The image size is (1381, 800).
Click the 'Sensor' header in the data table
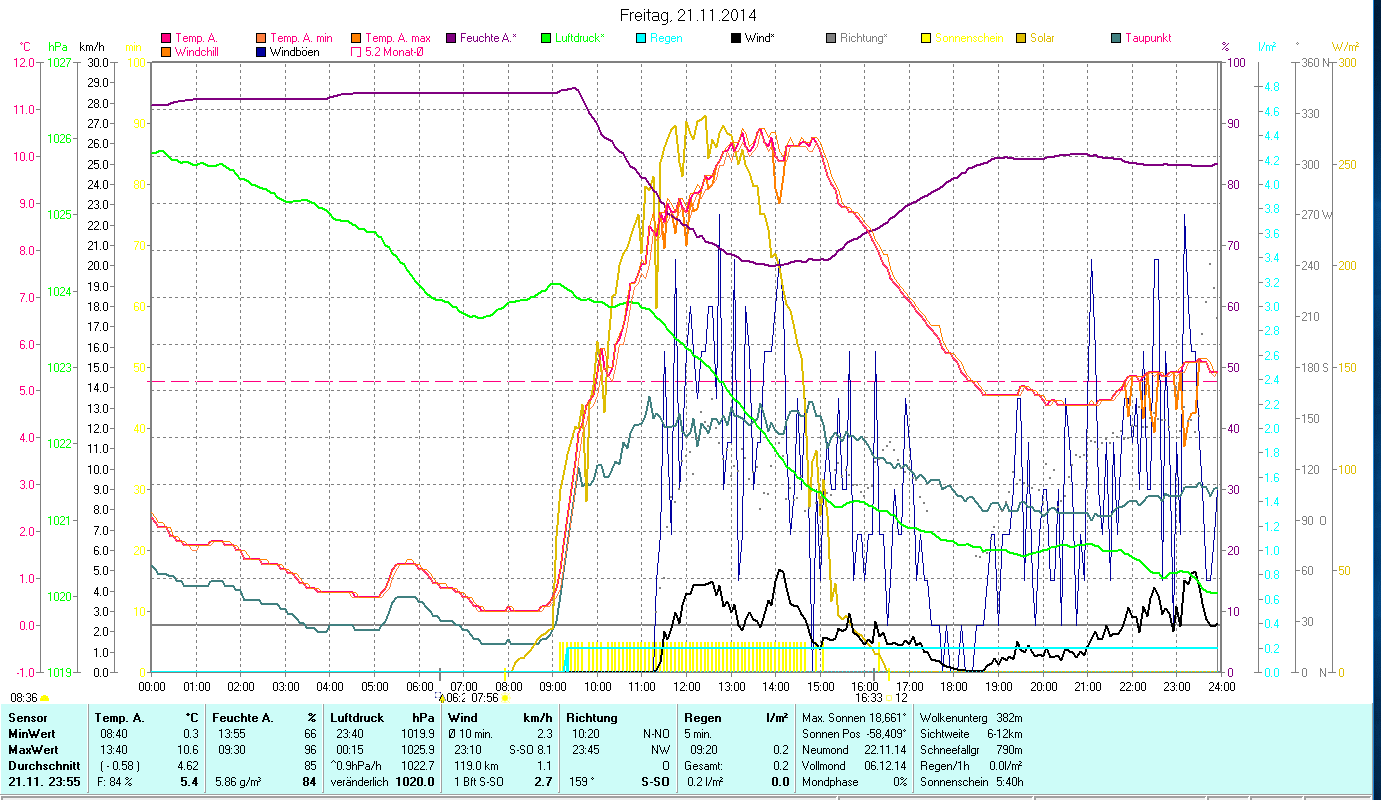coord(26,718)
